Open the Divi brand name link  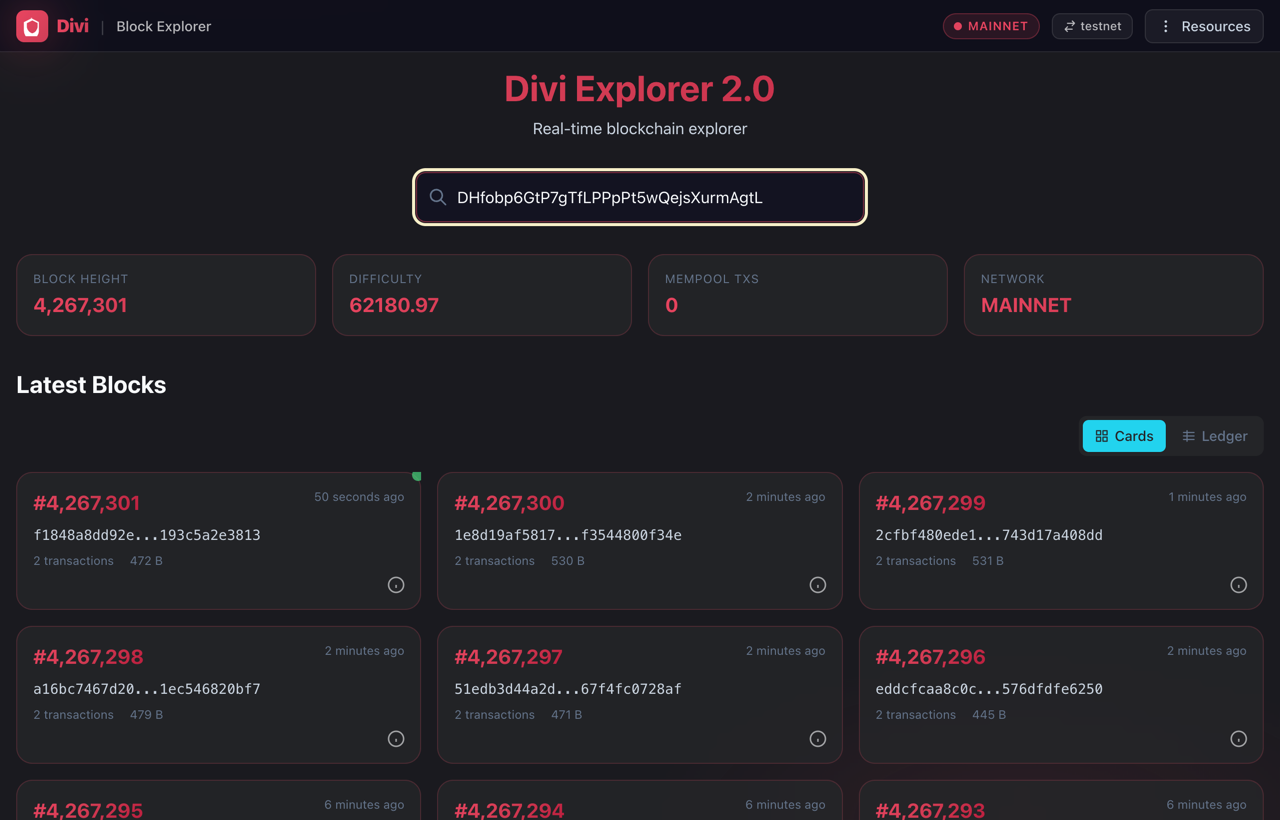(72, 26)
